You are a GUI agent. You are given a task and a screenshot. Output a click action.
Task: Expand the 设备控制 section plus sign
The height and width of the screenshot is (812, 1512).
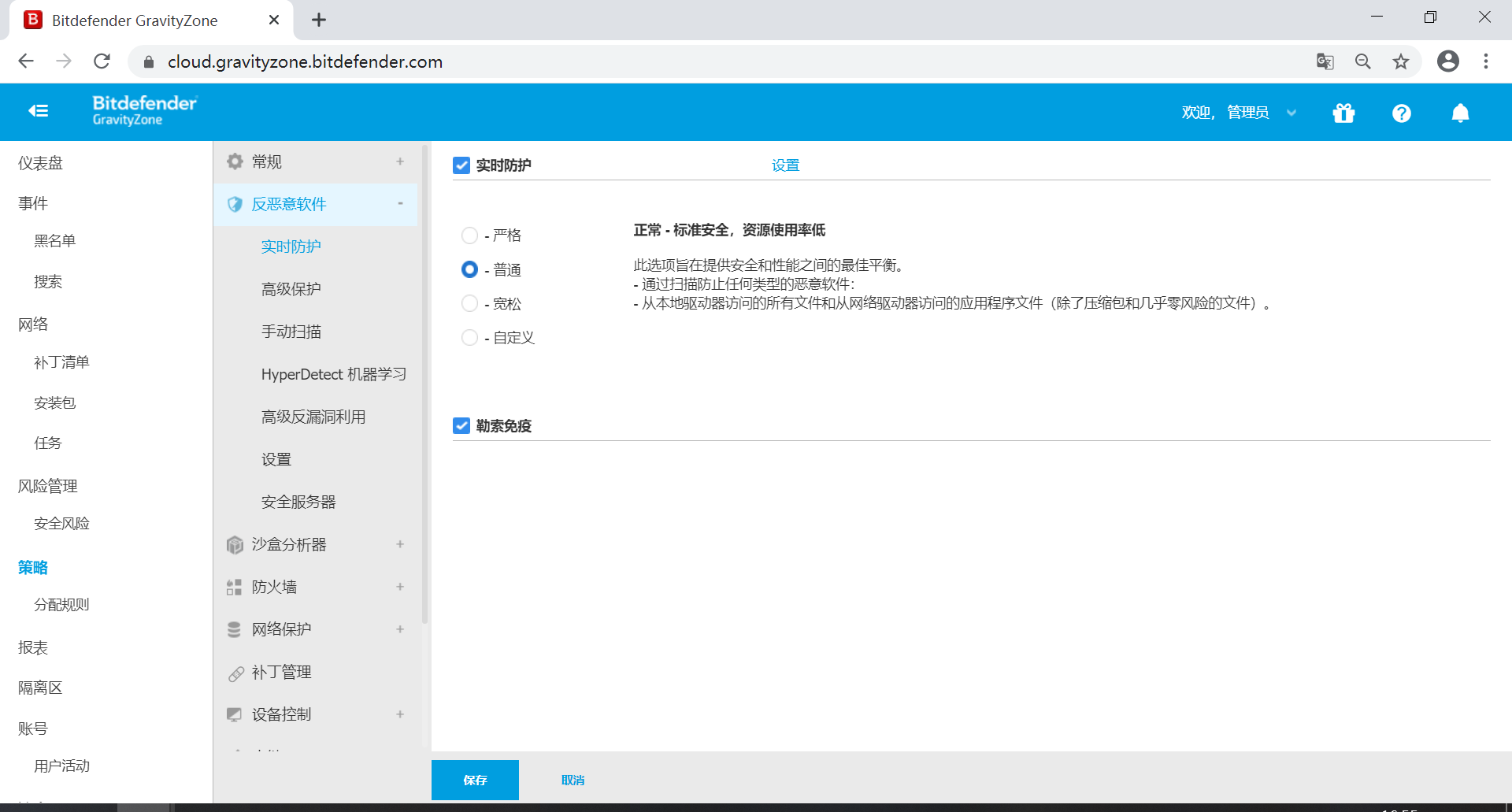point(400,714)
